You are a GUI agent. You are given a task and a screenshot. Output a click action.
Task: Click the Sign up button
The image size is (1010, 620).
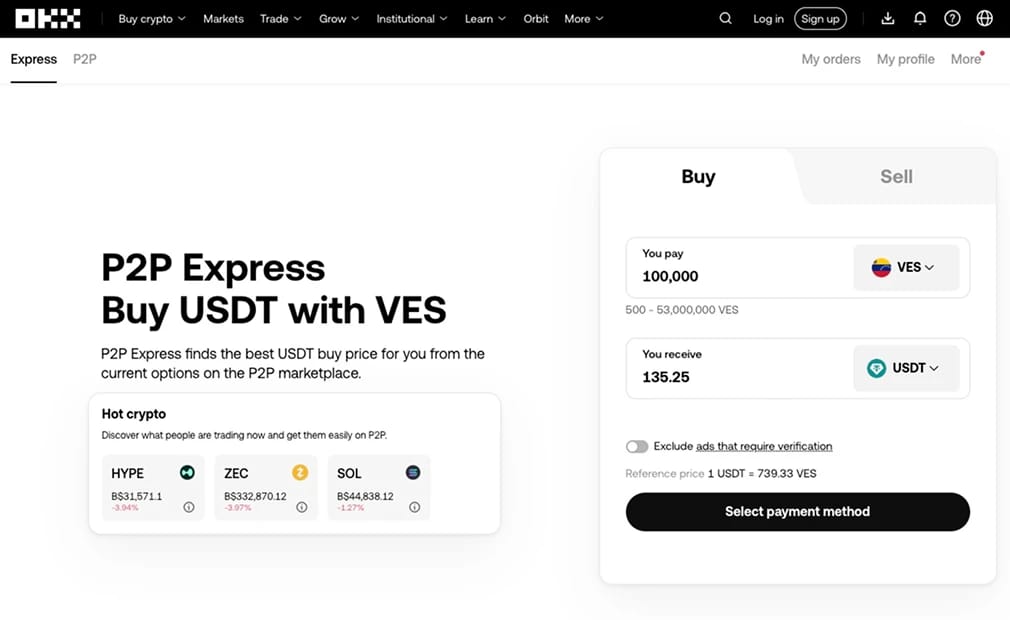[820, 19]
